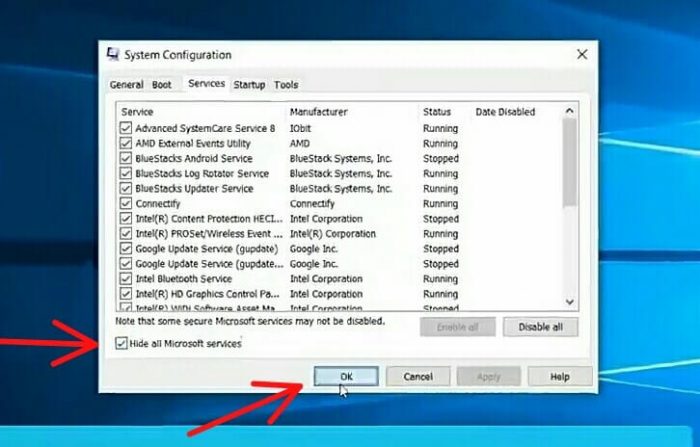Select the Intel Bluetooth Service row text

[183, 279]
